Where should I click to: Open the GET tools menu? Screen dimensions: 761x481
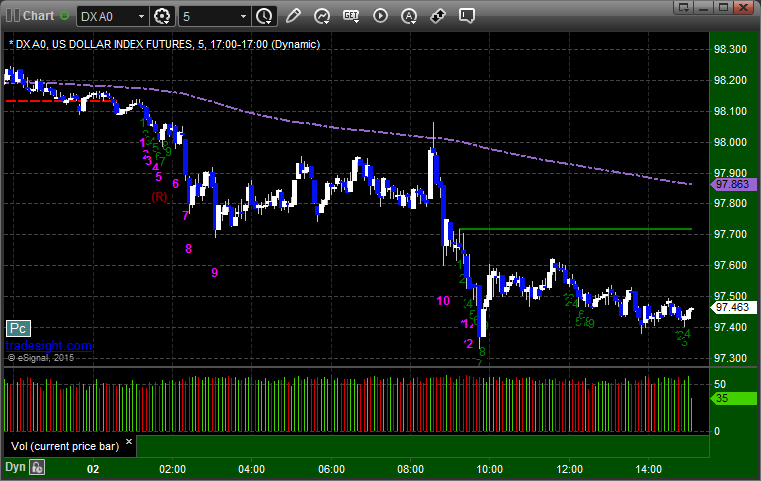tap(351, 16)
